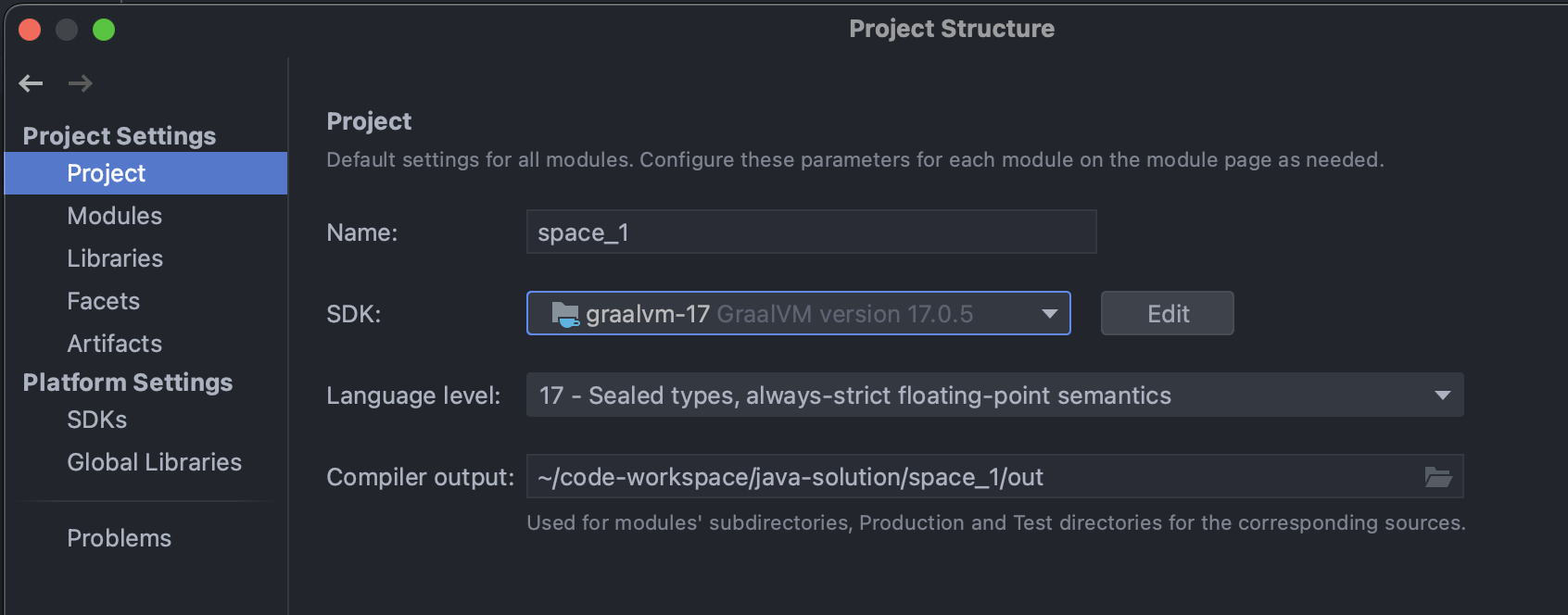
Task: Click the back navigation arrow
Action: [31, 83]
